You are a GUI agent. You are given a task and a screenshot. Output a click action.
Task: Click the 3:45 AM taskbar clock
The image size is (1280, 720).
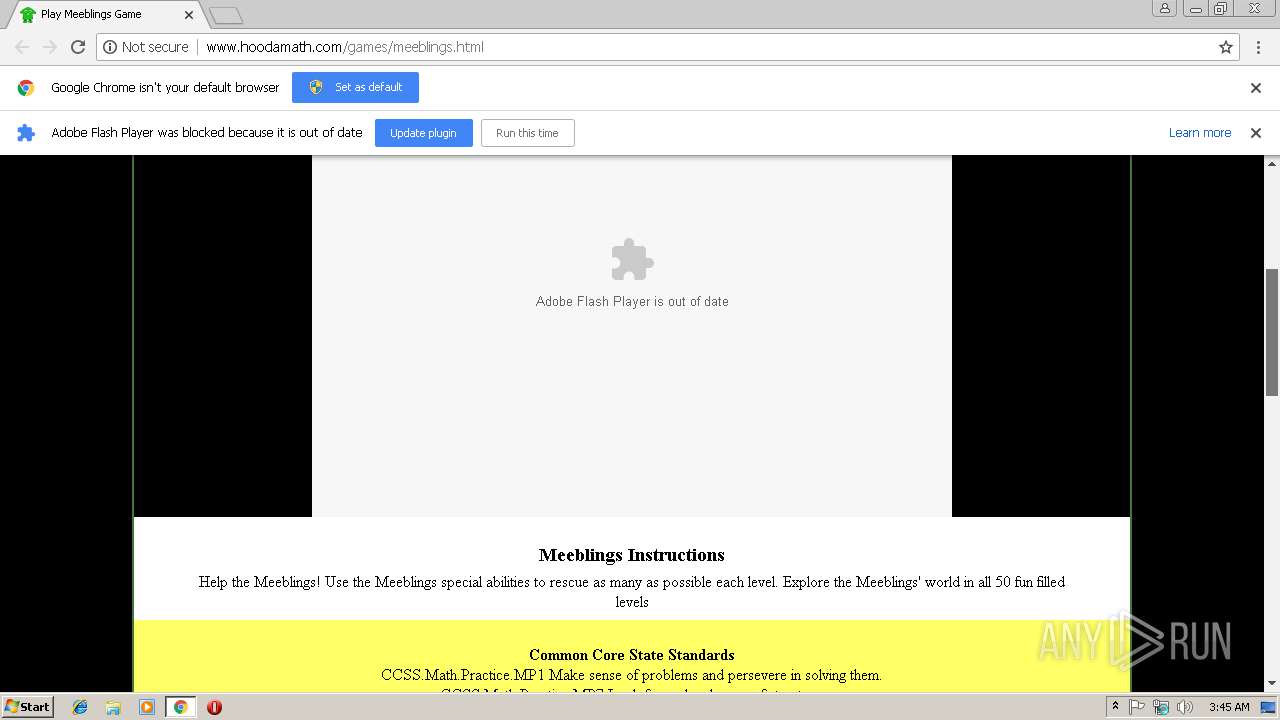[1229, 707]
